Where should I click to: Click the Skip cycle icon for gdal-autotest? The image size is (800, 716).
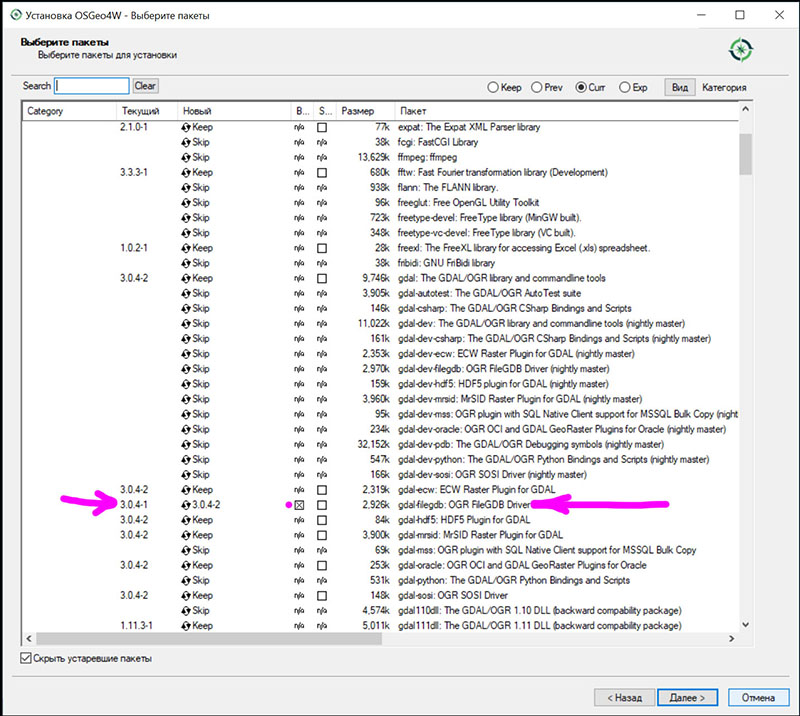tap(186, 293)
